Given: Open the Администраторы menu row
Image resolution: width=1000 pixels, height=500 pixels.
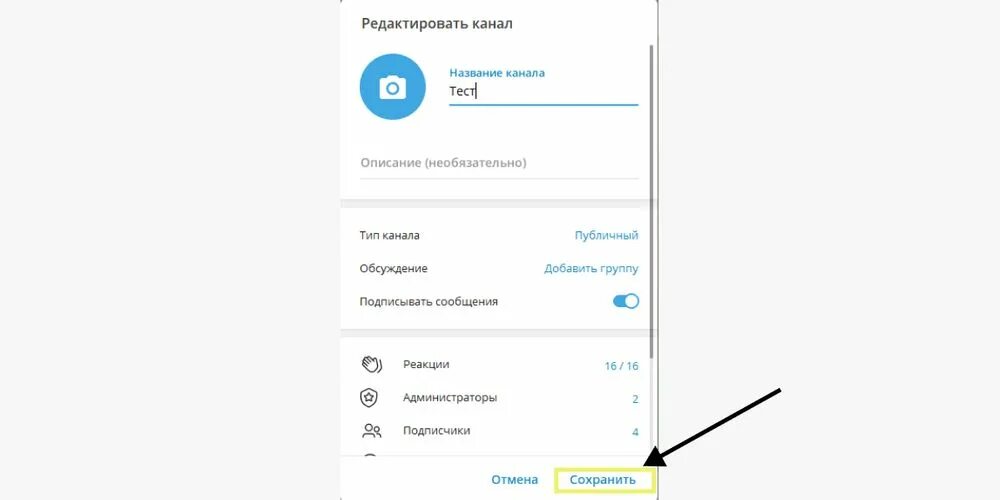Looking at the screenshot, I should pos(499,398).
